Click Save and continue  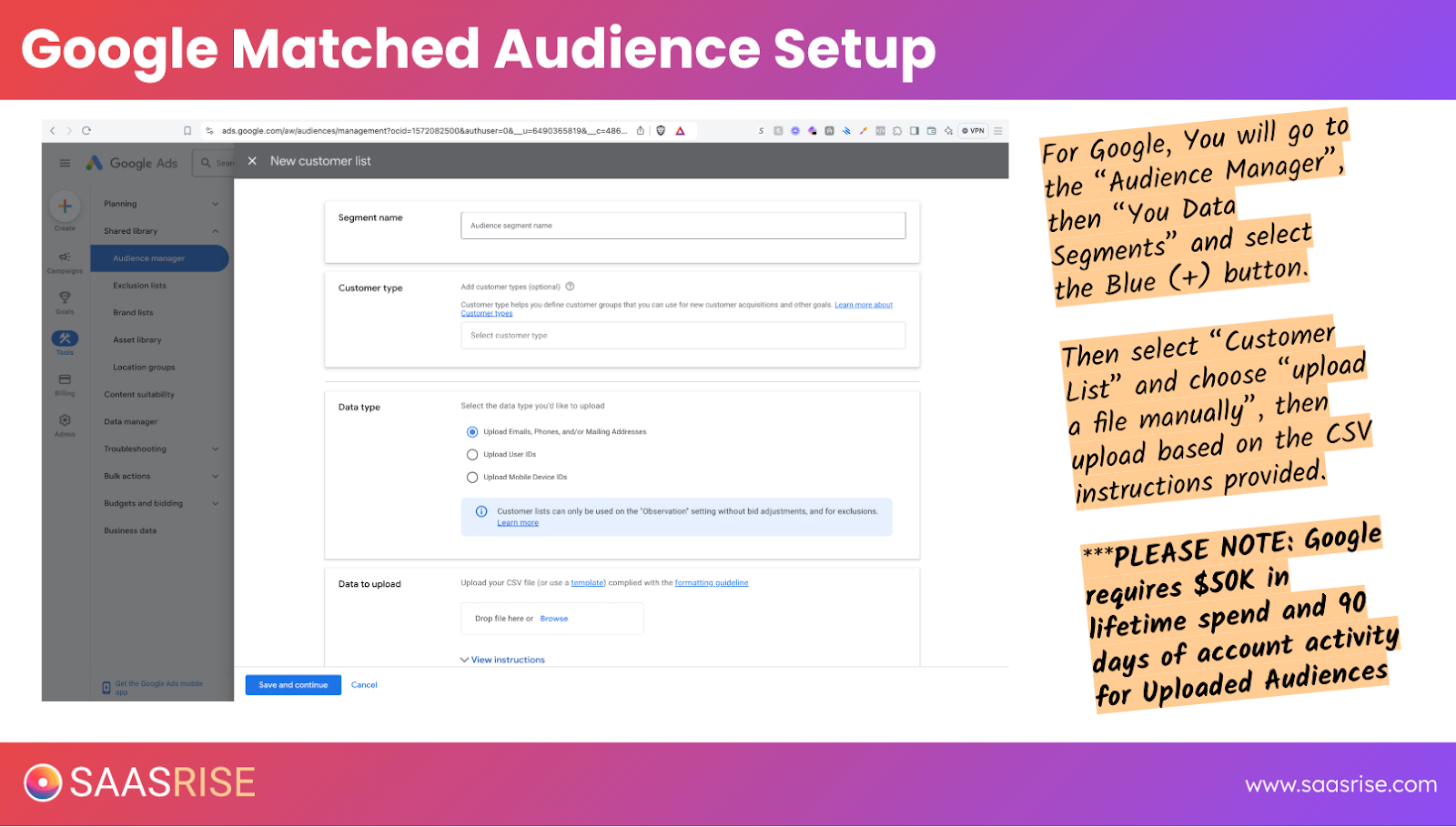293,685
